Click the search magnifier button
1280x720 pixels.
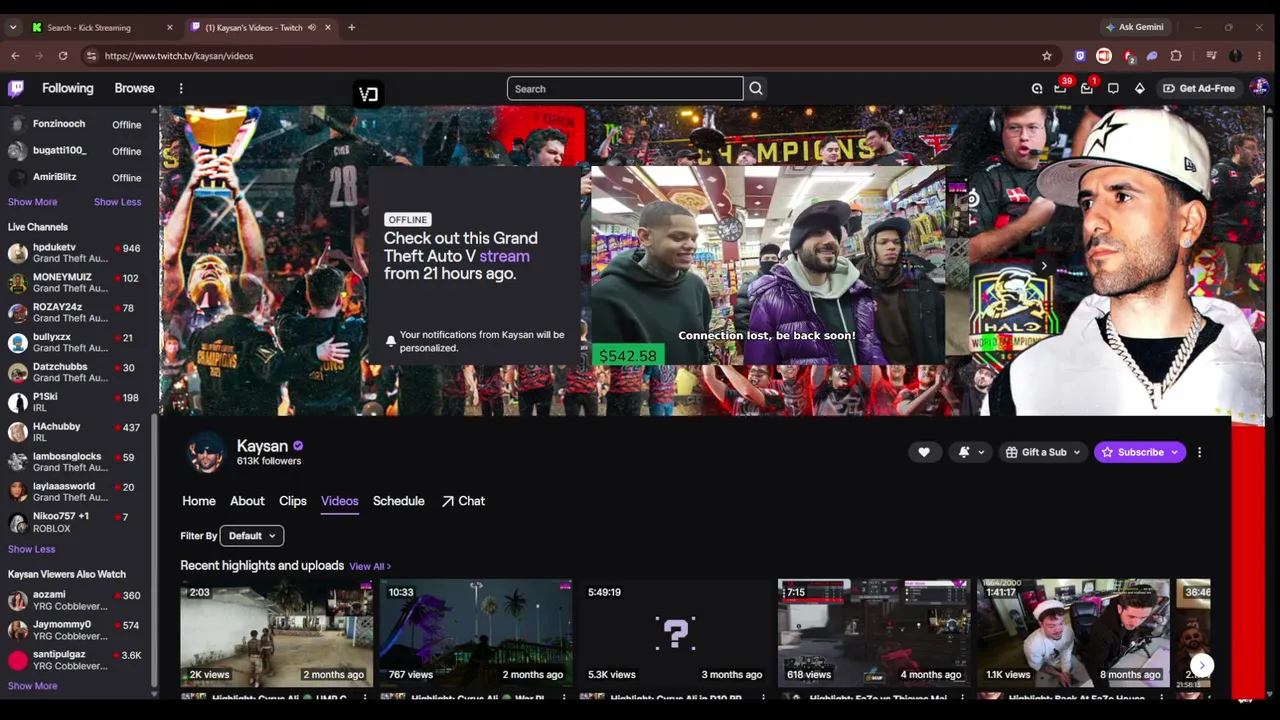756,89
